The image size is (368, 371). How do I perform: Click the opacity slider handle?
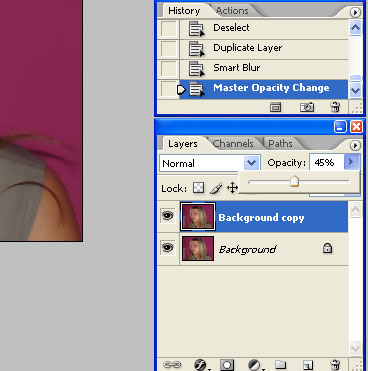294,182
